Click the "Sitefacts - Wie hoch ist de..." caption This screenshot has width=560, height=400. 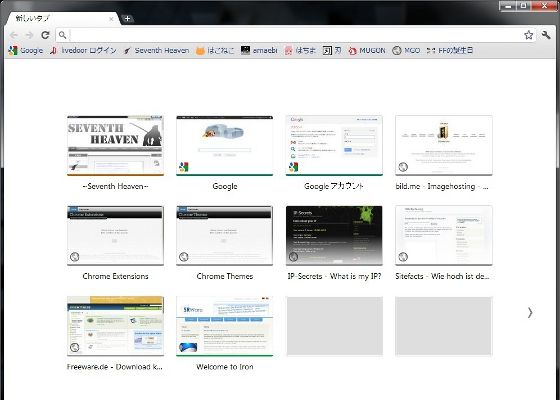pos(442,276)
